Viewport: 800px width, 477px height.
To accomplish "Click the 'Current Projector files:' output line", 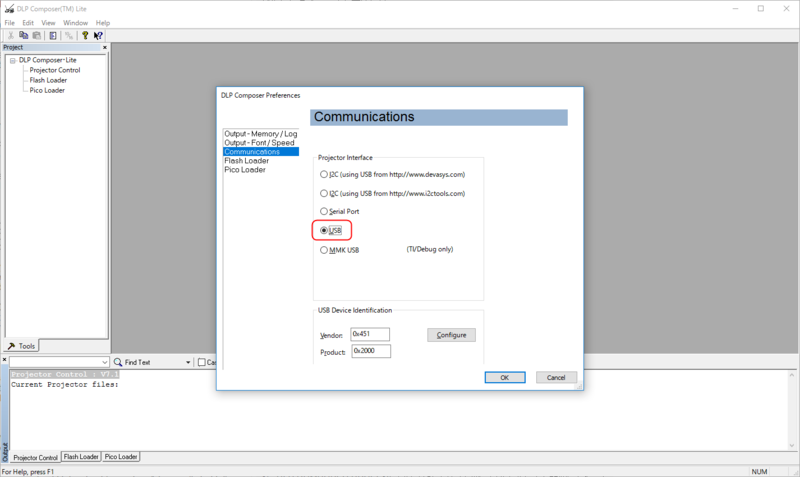I will point(65,385).
